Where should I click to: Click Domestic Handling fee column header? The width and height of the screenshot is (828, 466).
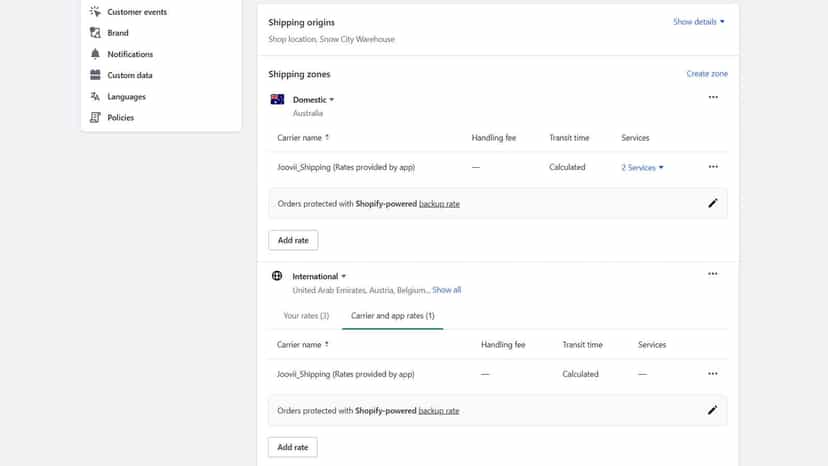click(x=493, y=138)
